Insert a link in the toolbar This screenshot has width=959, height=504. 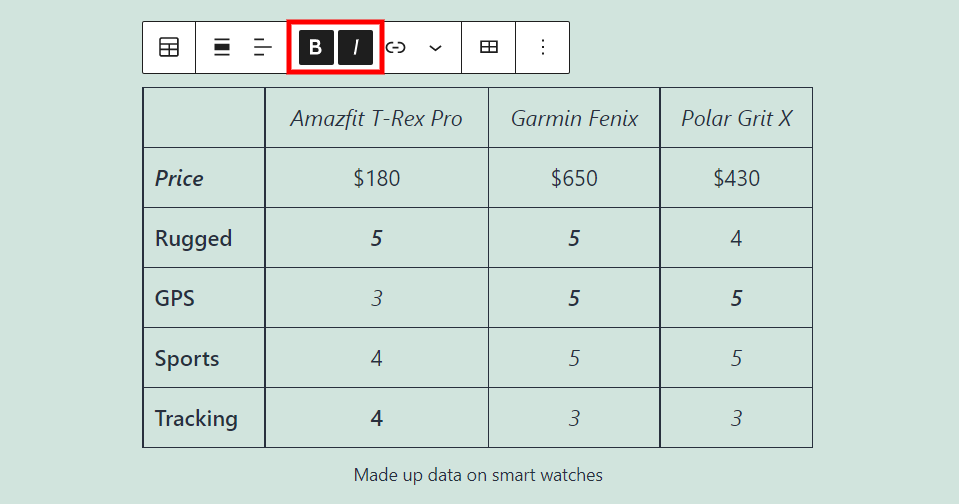(396, 48)
